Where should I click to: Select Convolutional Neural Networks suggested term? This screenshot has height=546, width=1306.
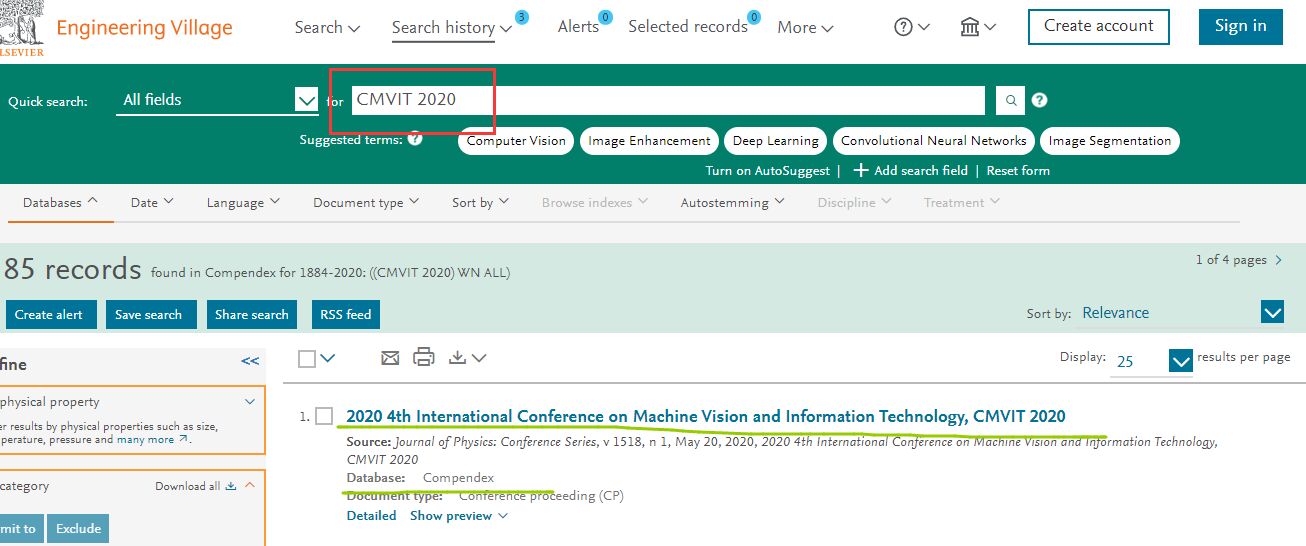click(933, 141)
